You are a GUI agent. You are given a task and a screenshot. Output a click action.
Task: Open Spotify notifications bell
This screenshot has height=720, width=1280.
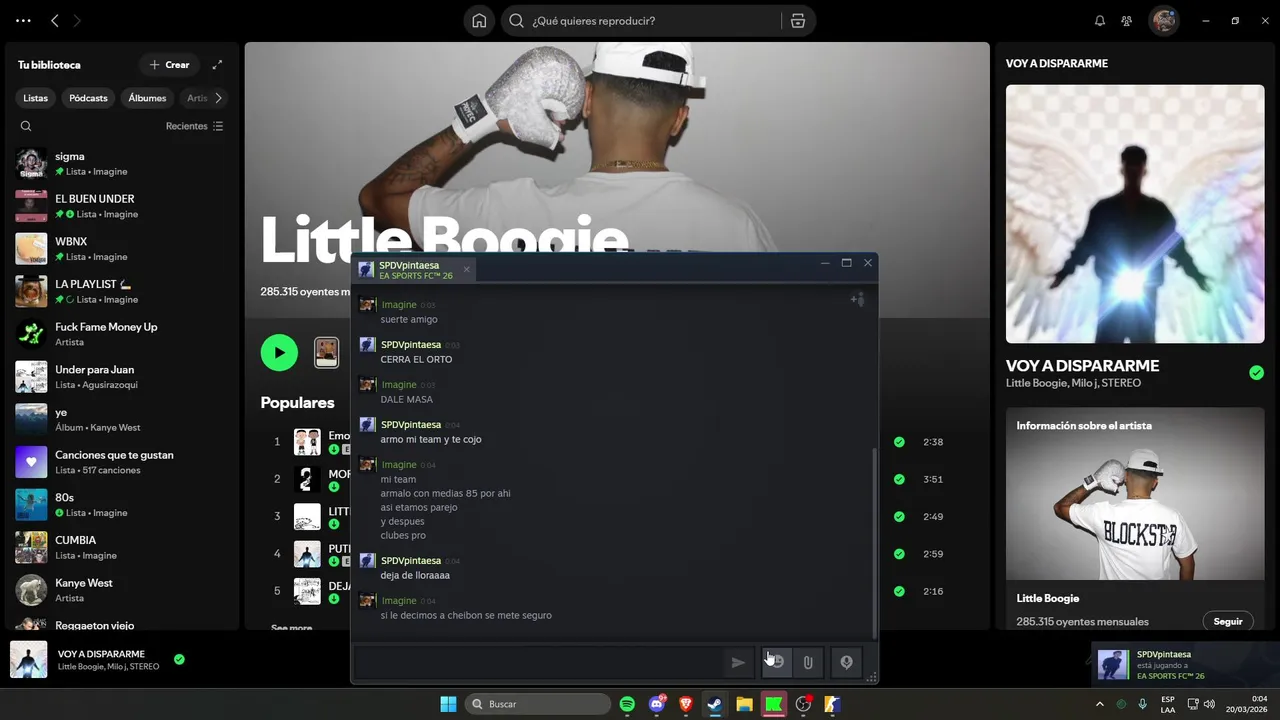pos(1100,20)
